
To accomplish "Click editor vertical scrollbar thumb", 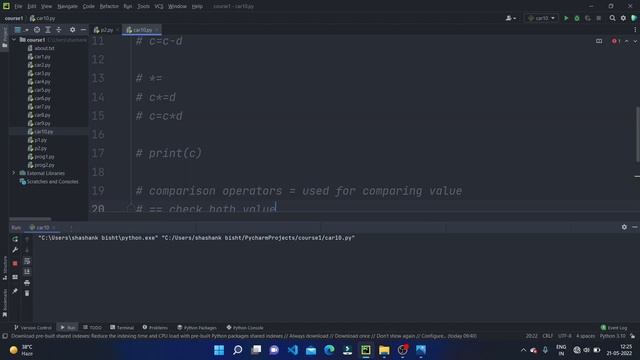I will coord(637,134).
